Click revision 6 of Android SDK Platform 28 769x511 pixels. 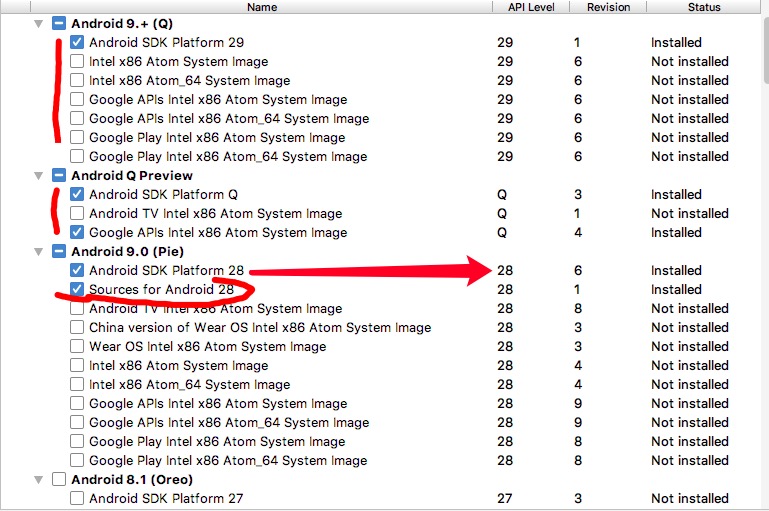click(x=578, y=270)
